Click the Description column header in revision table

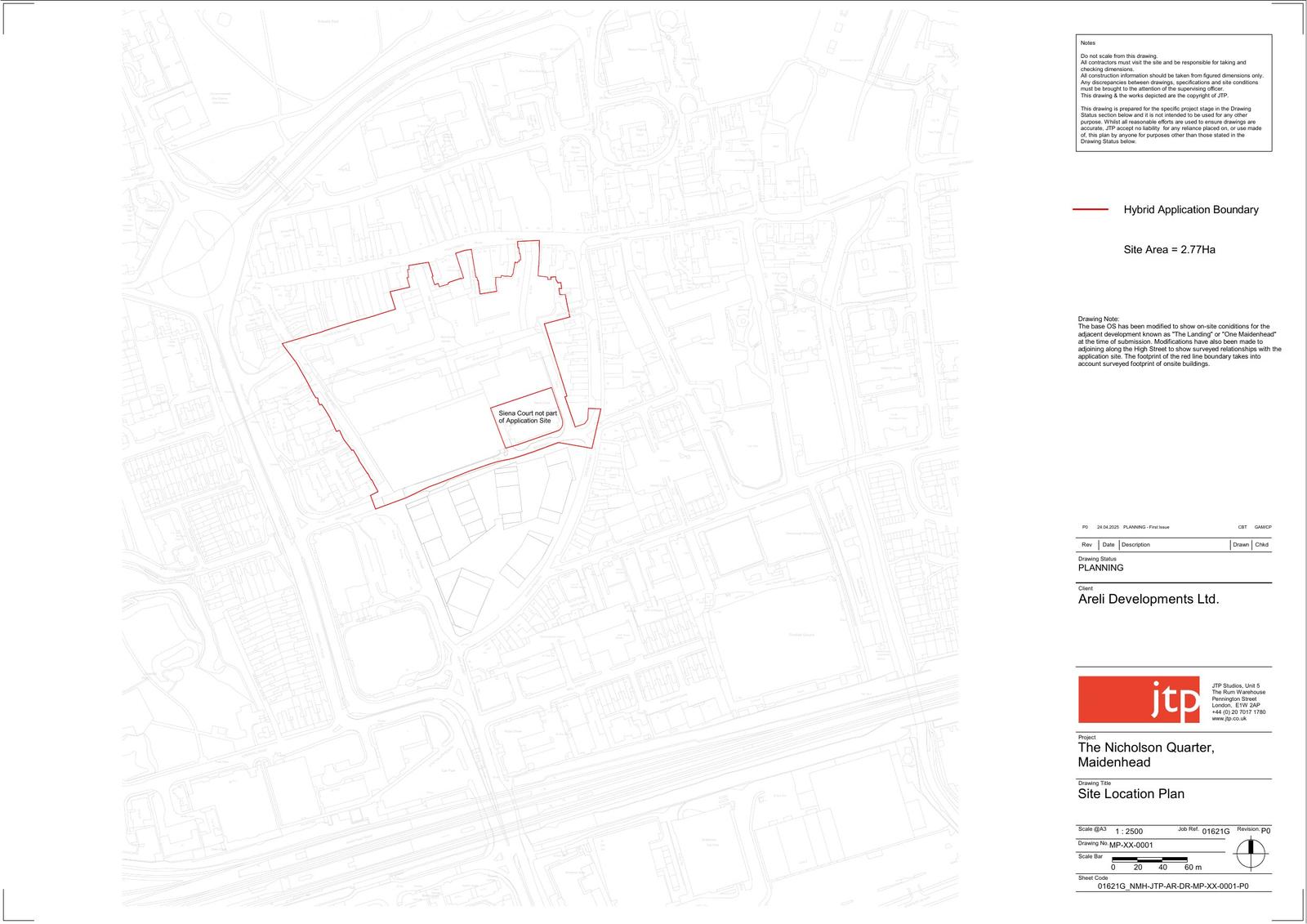pos(1135,545)
